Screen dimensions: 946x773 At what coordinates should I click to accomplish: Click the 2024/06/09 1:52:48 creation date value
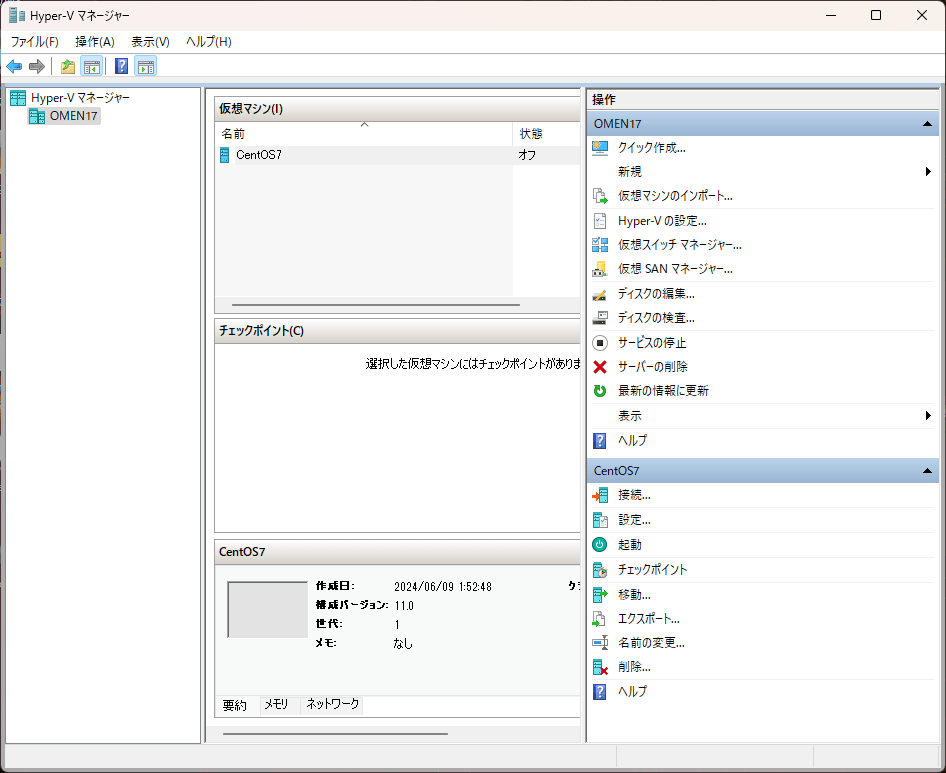pos(443,587)
